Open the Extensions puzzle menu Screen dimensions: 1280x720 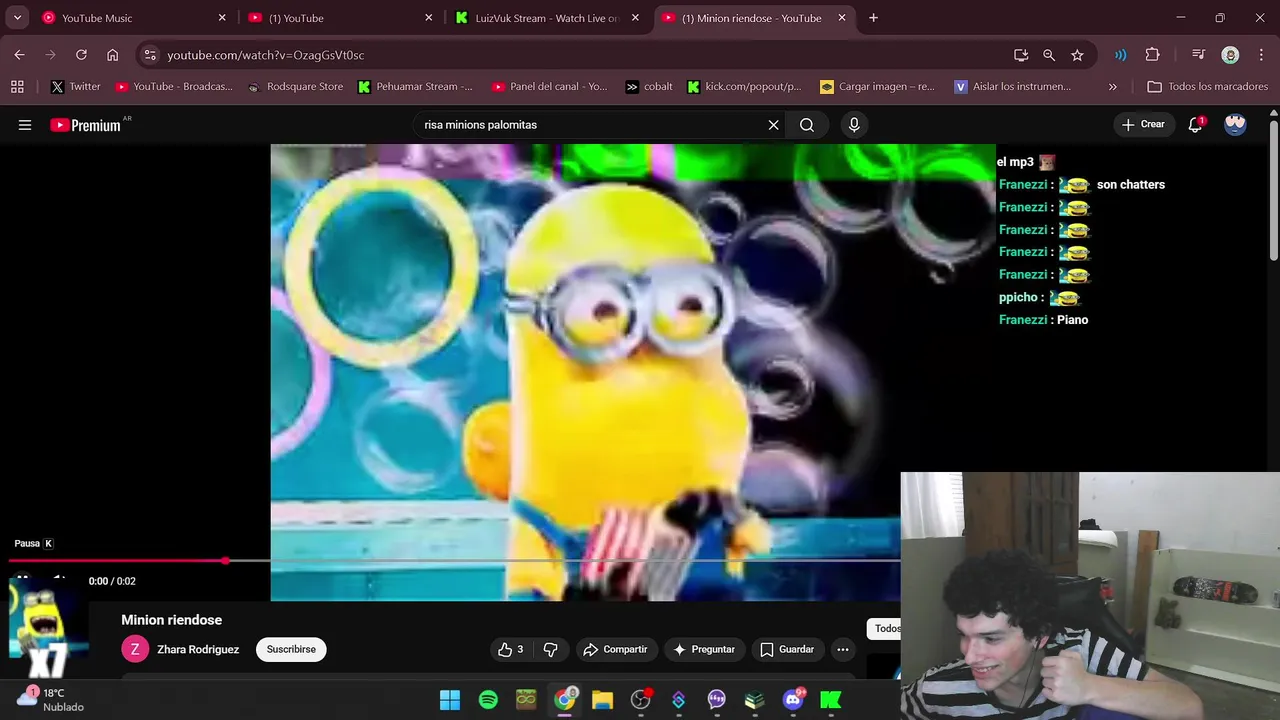[1152, 55]
